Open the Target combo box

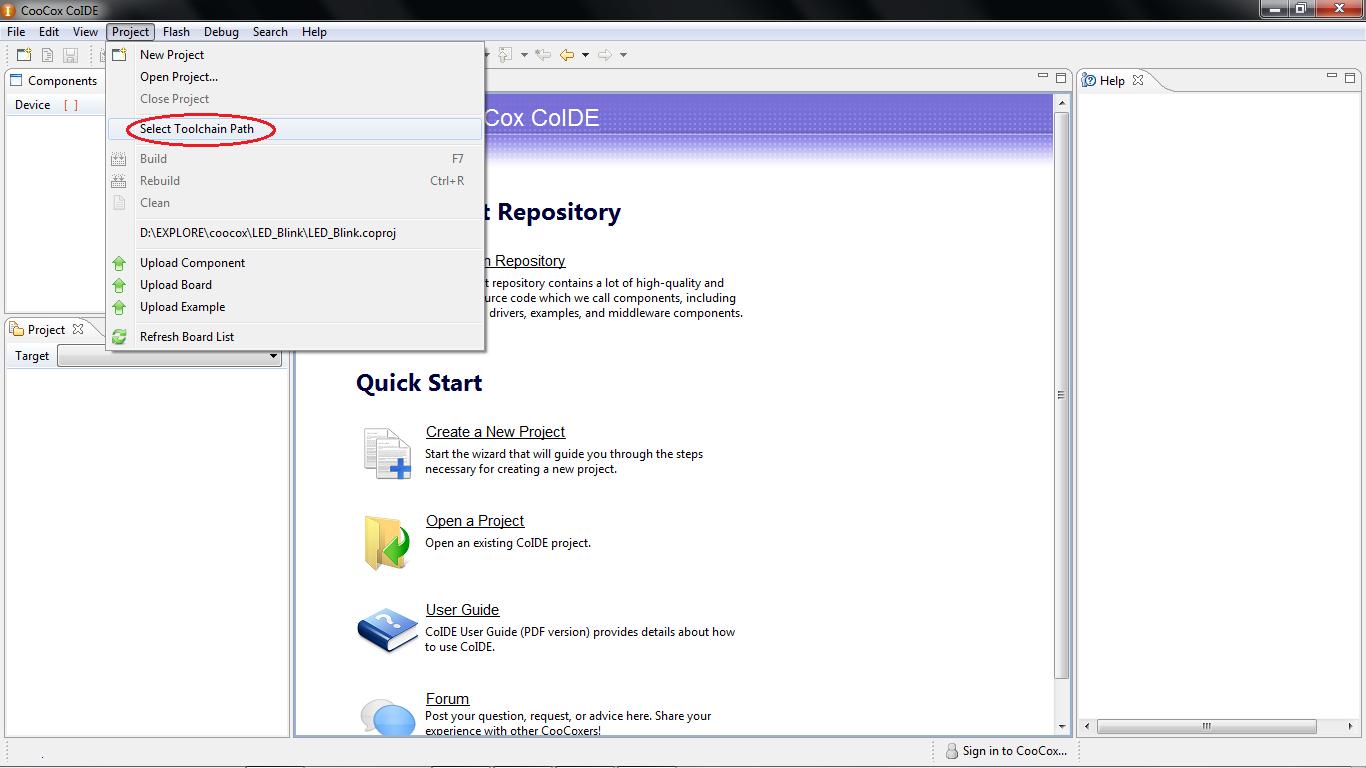tap(169, 356)
